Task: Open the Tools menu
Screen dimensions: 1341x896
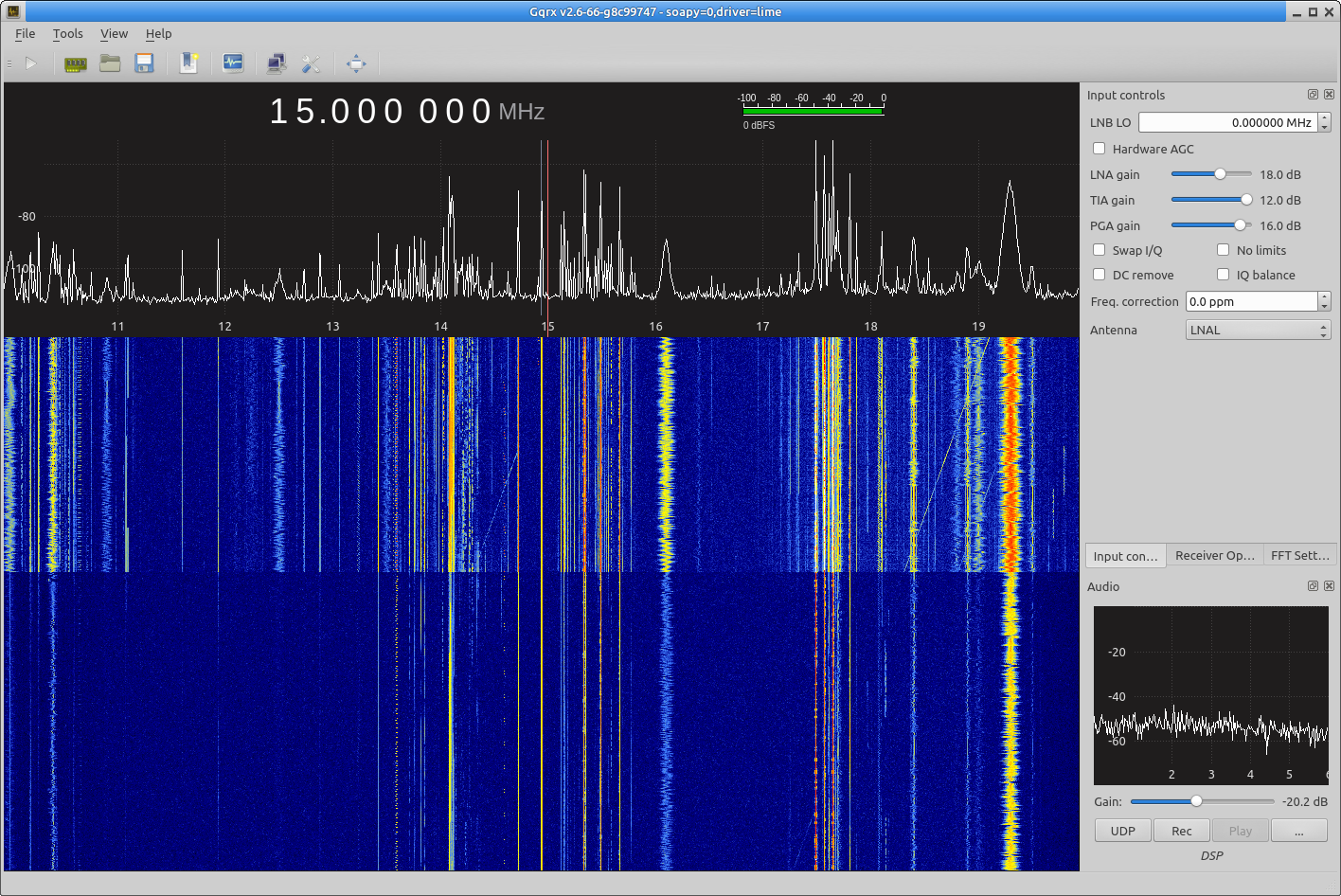Action: click(x=67, y=33)
